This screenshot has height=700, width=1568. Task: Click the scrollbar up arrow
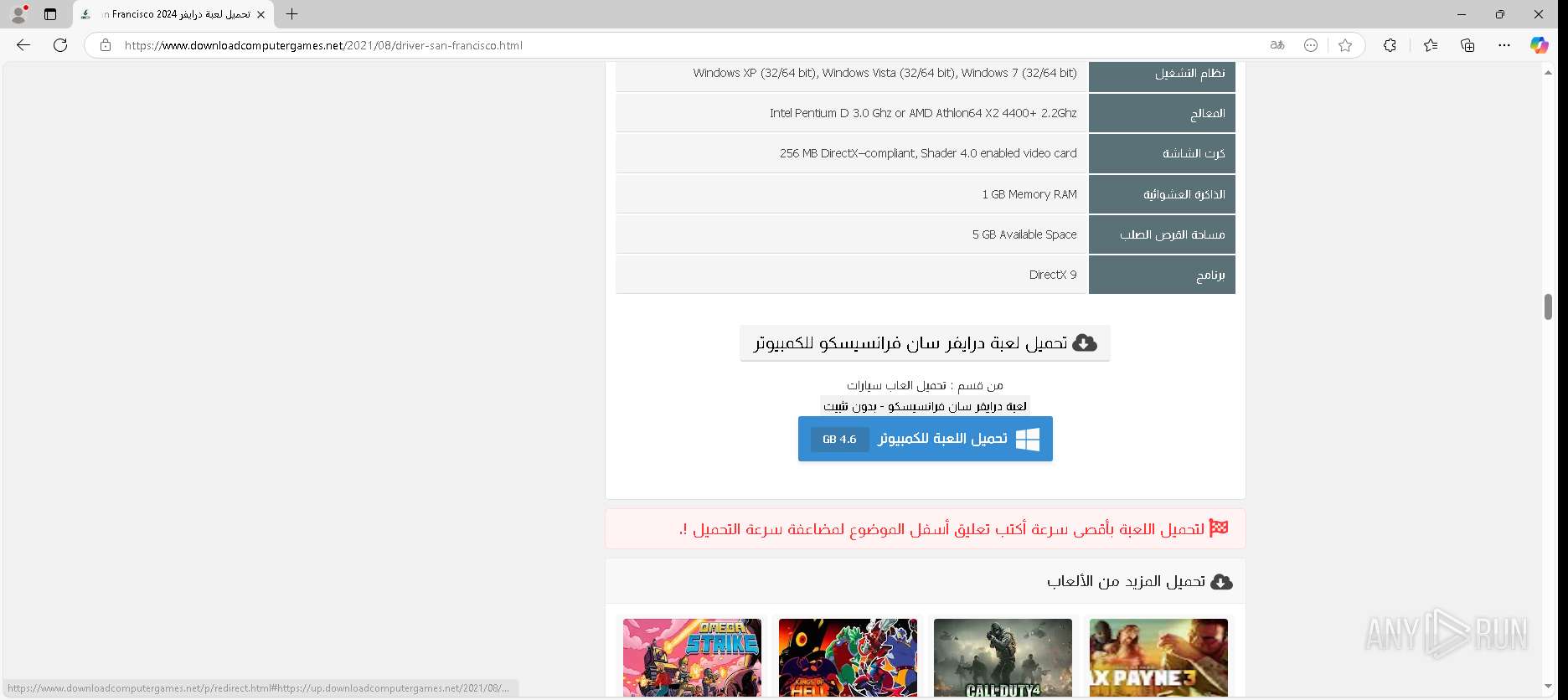pyautogui.click(x=1548, y=73)
